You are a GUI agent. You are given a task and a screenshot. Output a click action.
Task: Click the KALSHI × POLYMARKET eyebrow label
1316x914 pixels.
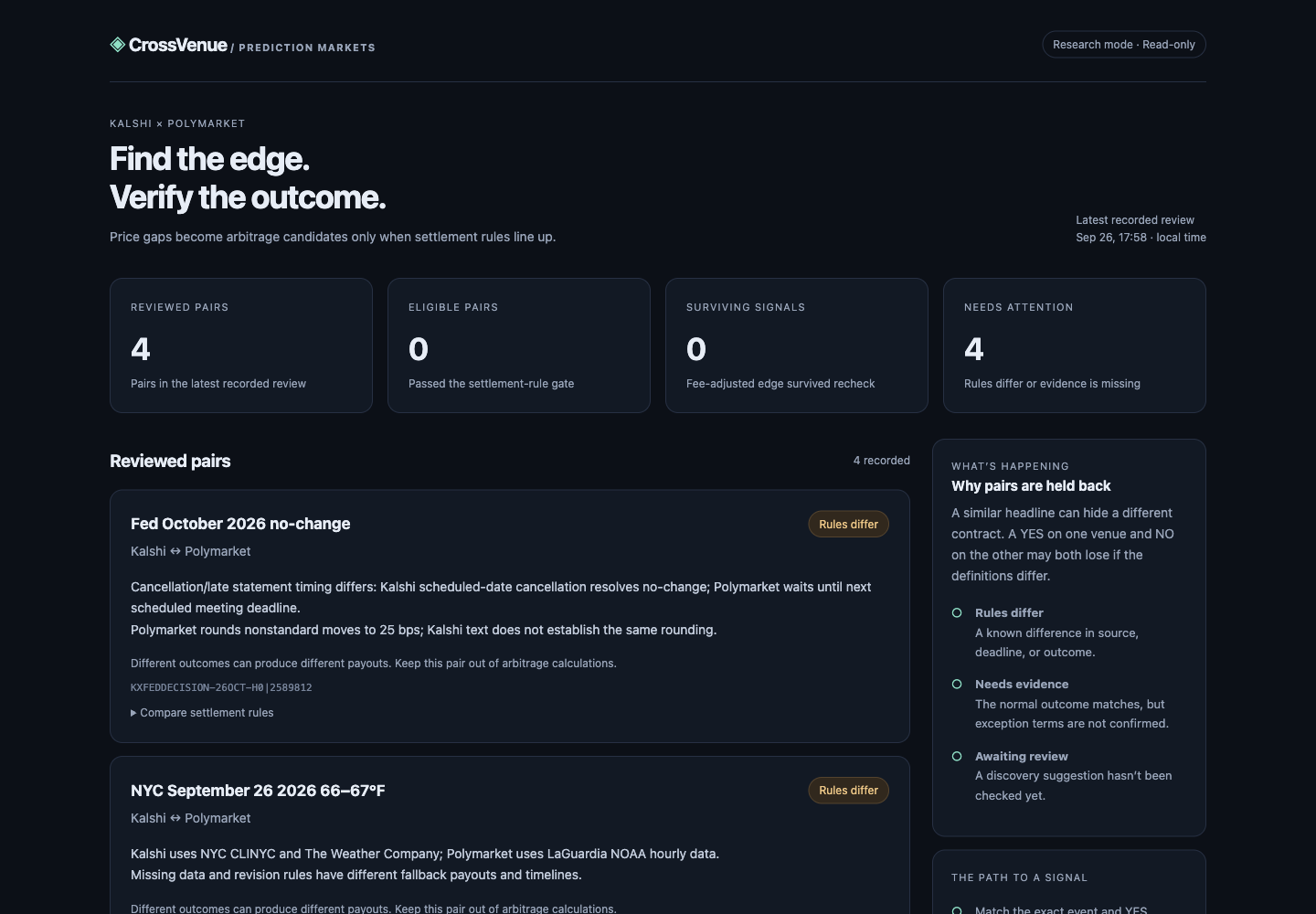177,123
